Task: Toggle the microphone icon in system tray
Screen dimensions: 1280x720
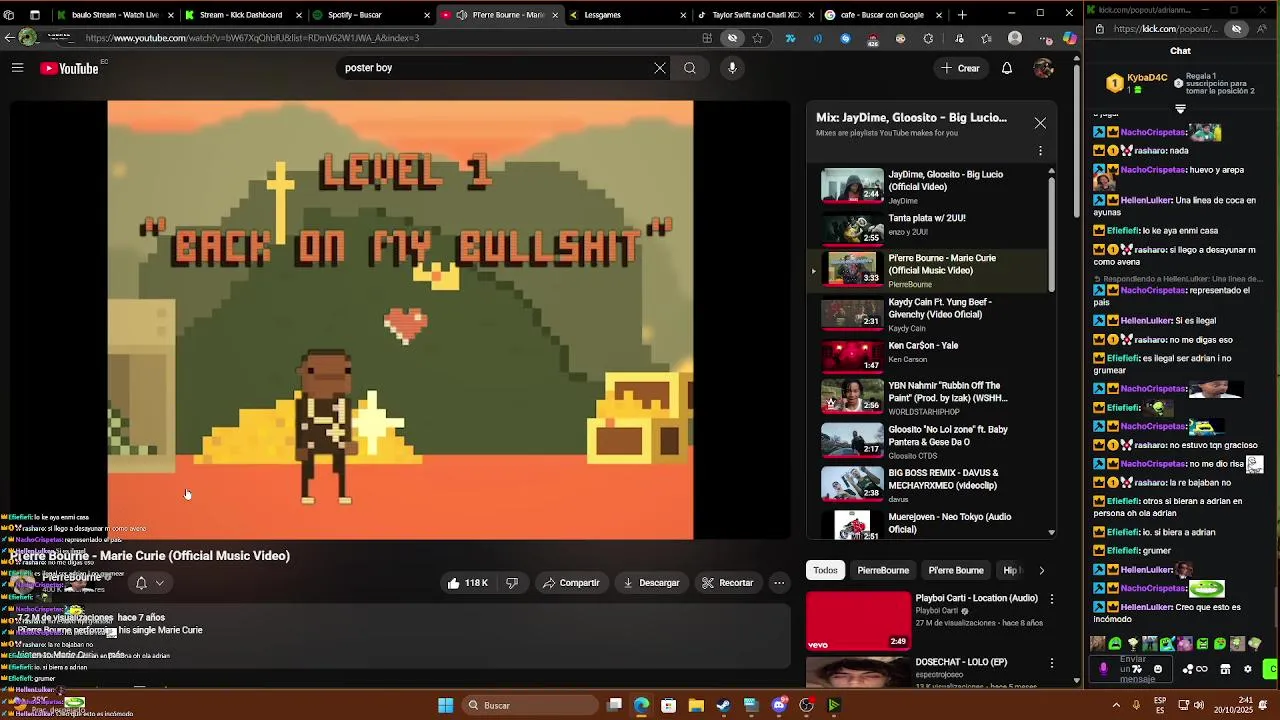Action: 1136,705
